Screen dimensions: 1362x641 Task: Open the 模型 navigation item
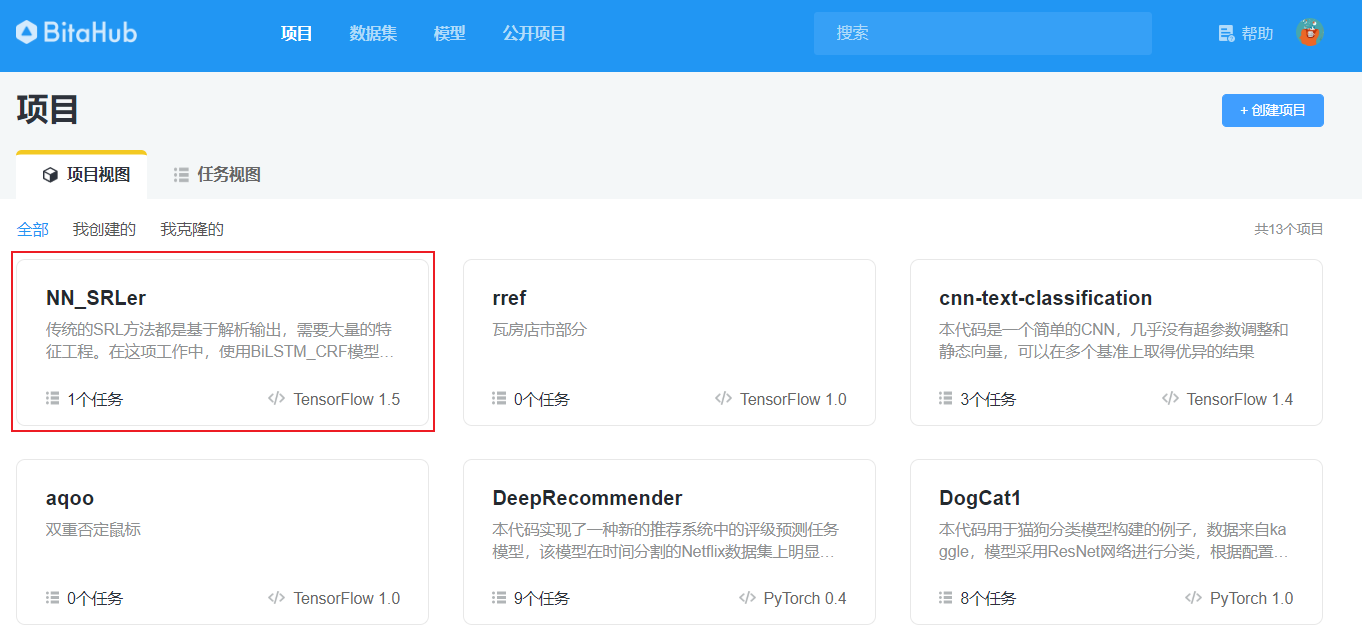(x=450, y=33)
